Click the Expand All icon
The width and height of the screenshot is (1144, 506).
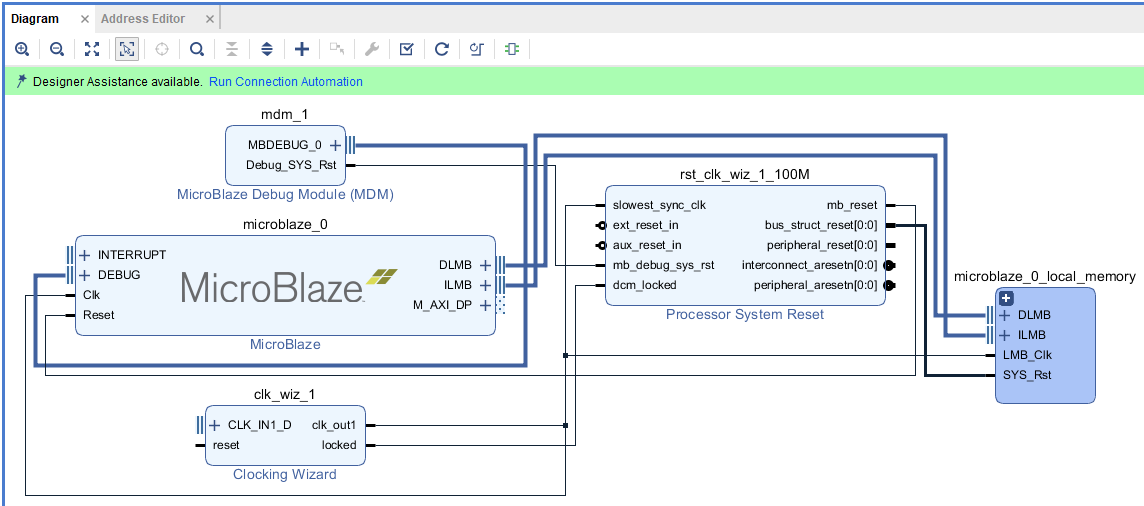click(267, 49)
